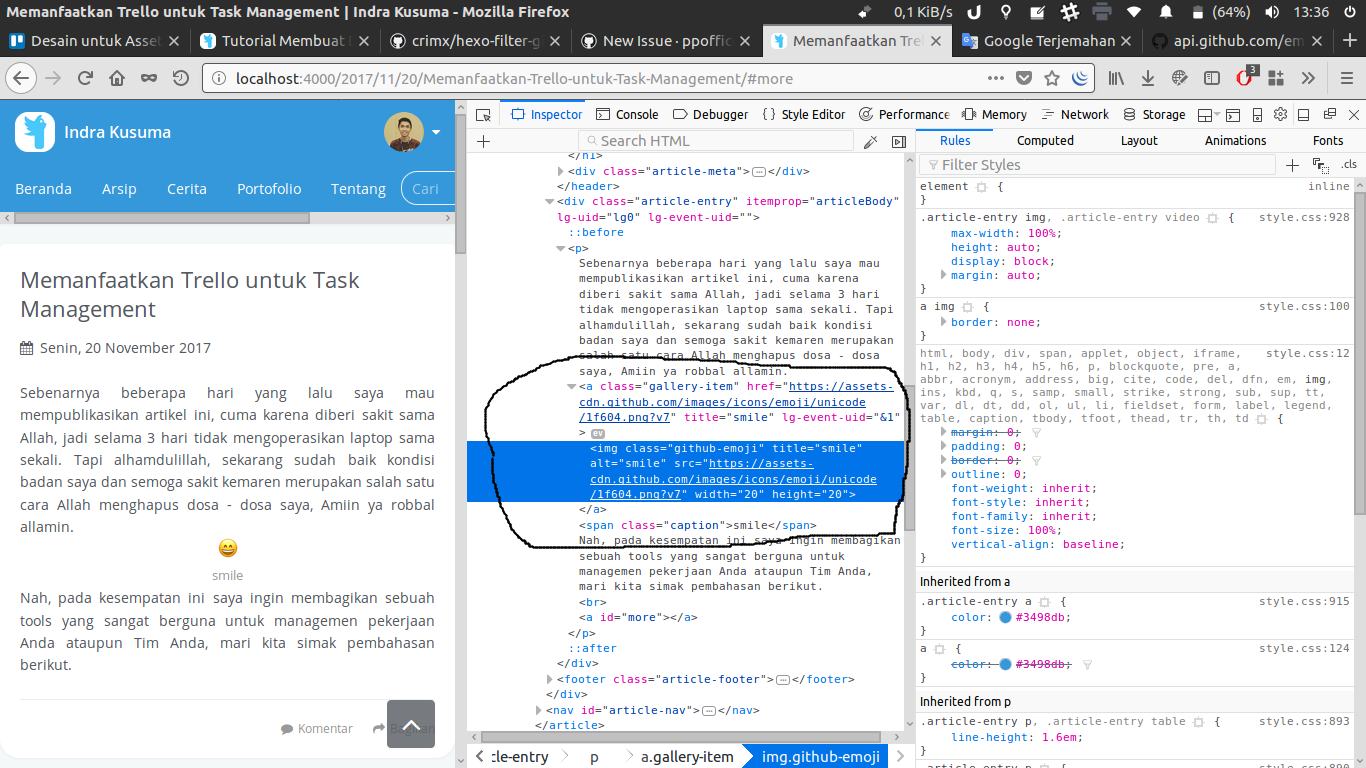Disable the outline: 0 declaration
Image resolution: width=1366 pixels, height=768 pixels.
click(x=934, y=474)
